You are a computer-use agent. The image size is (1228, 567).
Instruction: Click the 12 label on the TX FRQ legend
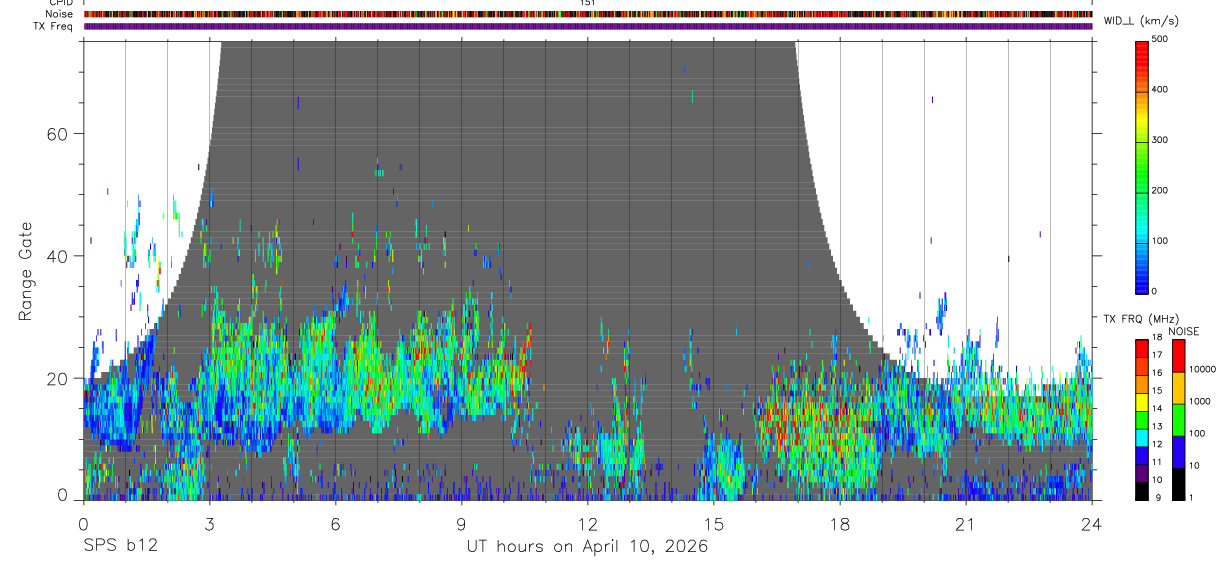[x=1156, y=444]
